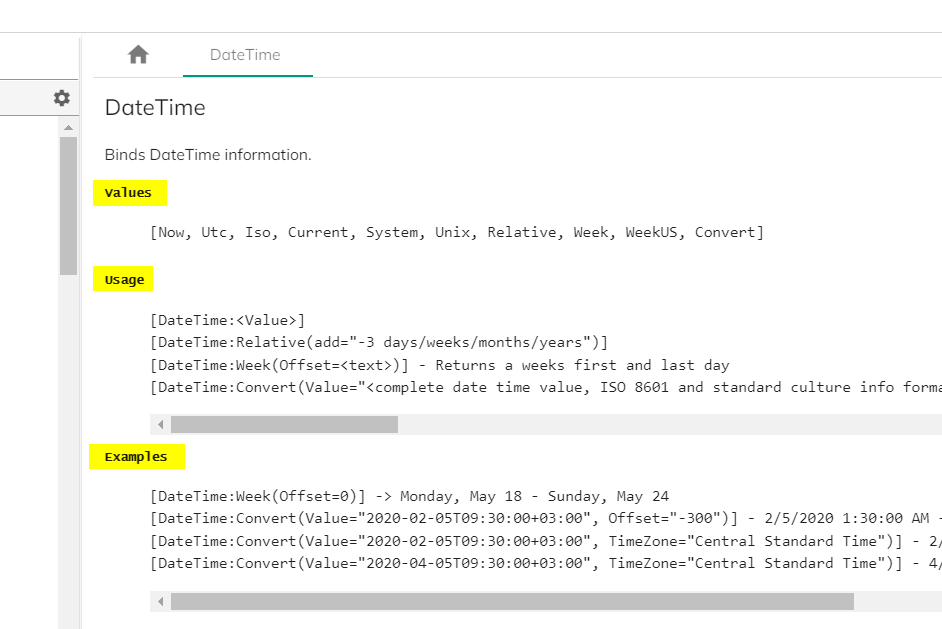Click the highlighted Values heading
This screenshot has height=629, width=942.
(x=130, y=193)
